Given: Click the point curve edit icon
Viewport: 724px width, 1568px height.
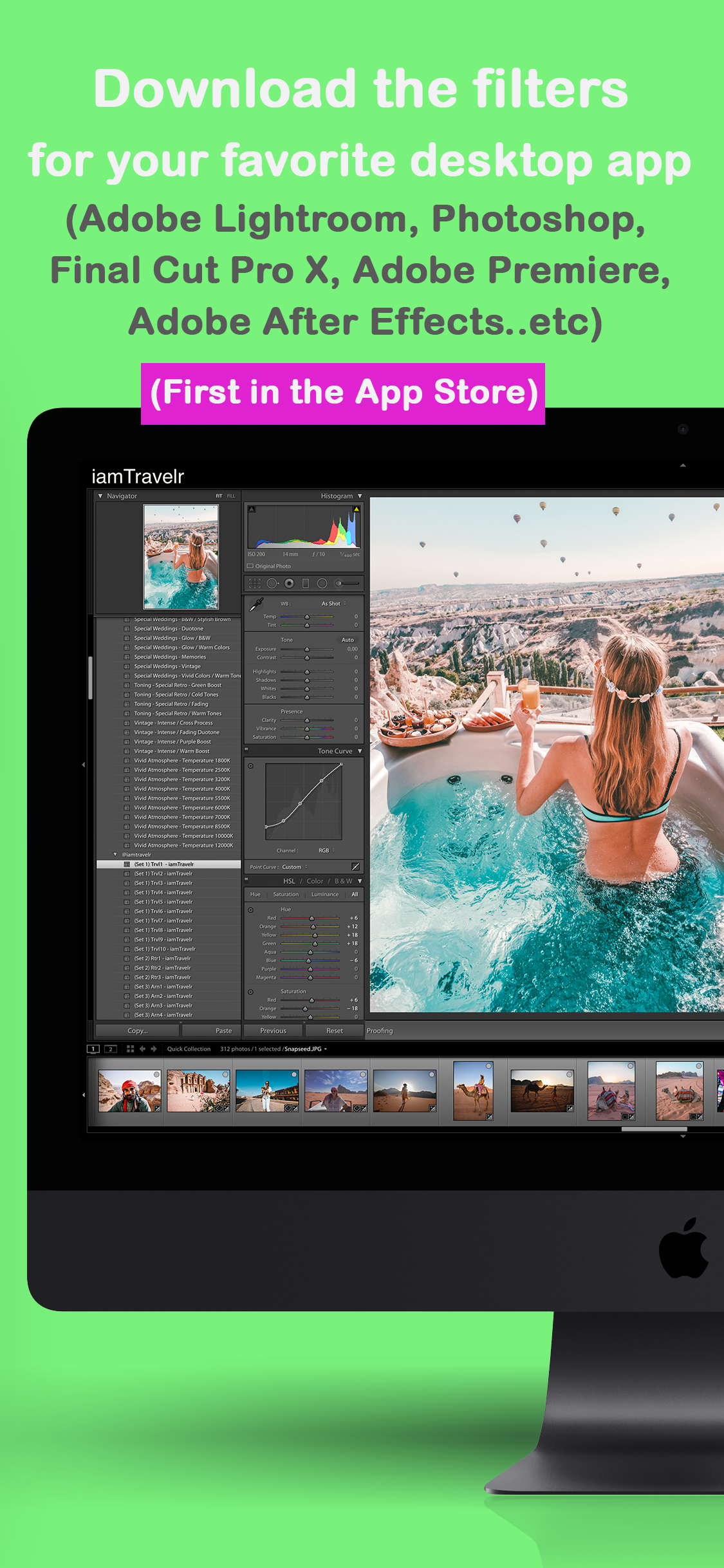Looking at the screenshot, I should pos(355,866).
